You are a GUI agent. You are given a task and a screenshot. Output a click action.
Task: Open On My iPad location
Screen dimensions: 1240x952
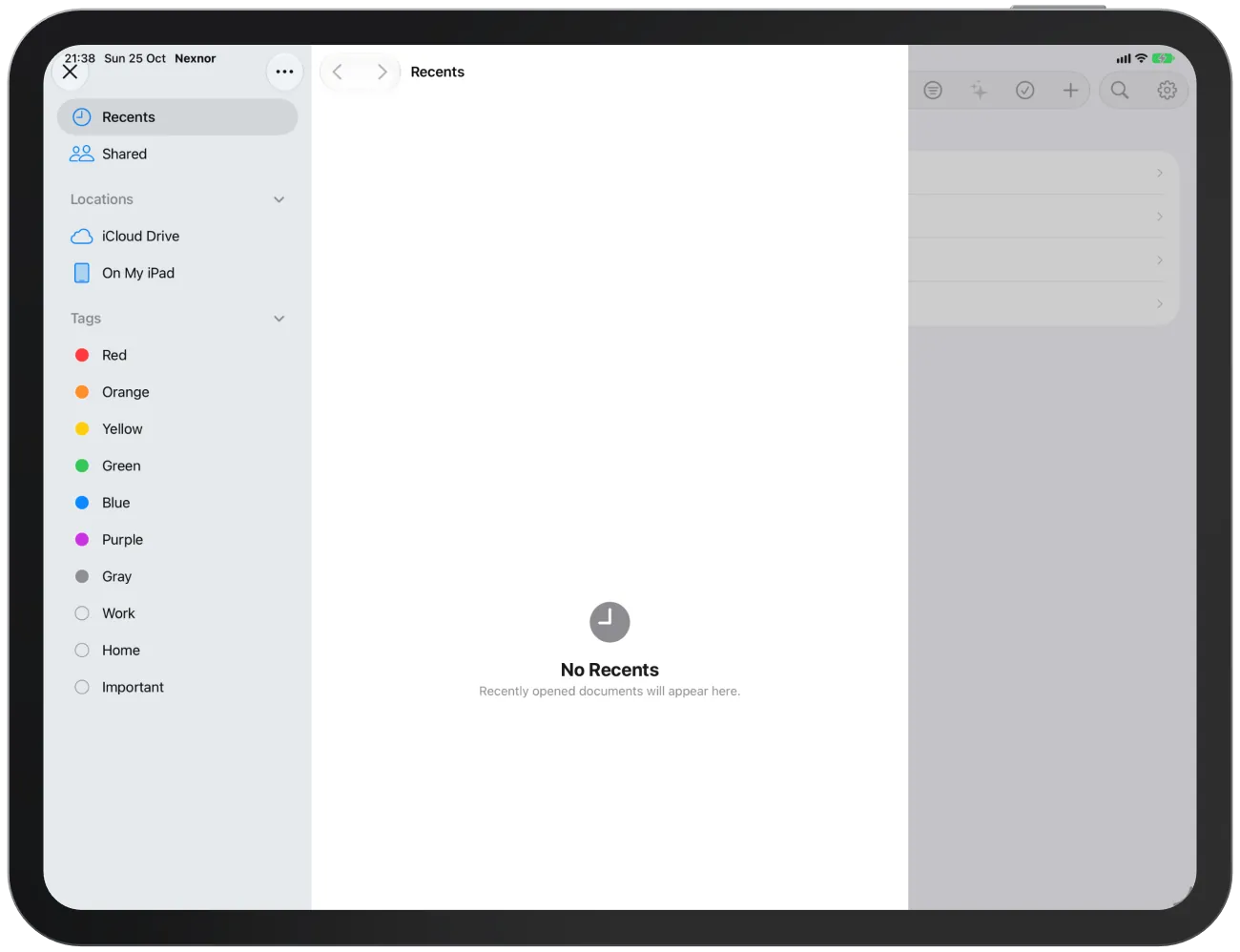177,274
